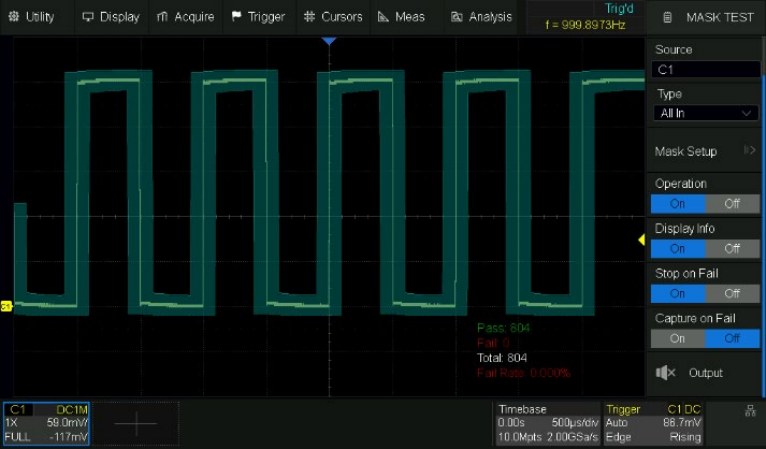Click the network status icon
Screen dimensions: 766x449
tap(750, 411)
